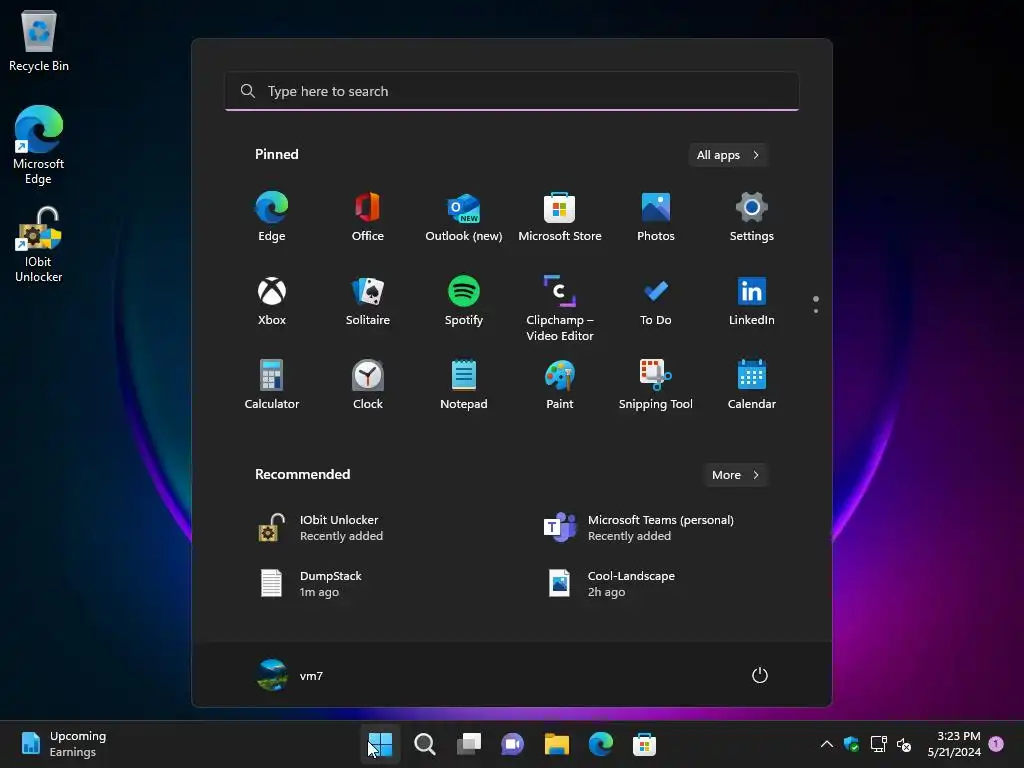
Task: Open taskbar Search icon
Action: [424, 744]
